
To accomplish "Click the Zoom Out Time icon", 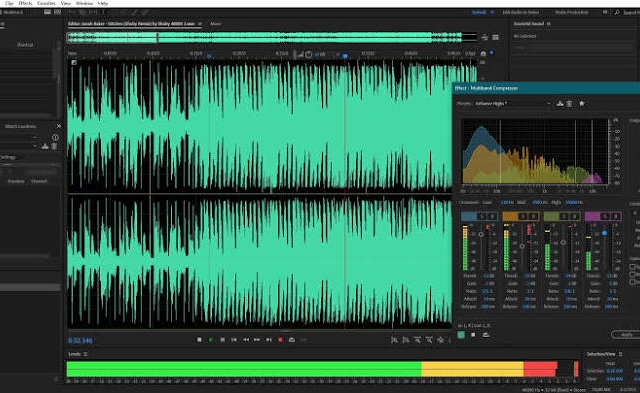I will (x=429, y=340).
